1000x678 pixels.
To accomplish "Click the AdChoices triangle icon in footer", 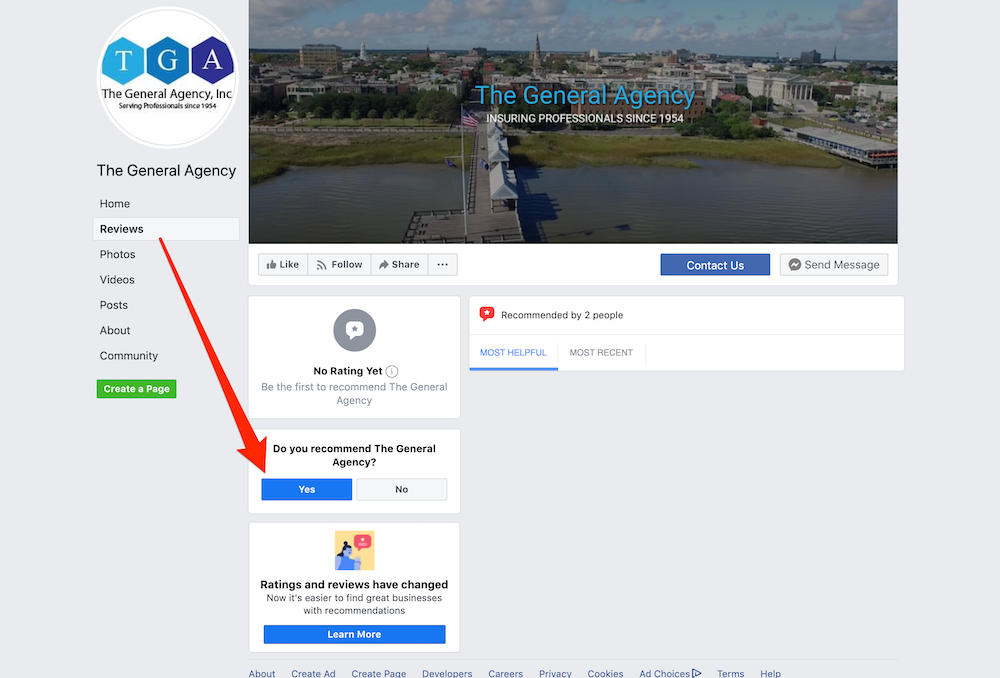I will pyautogui.click(x=696, y=673).
